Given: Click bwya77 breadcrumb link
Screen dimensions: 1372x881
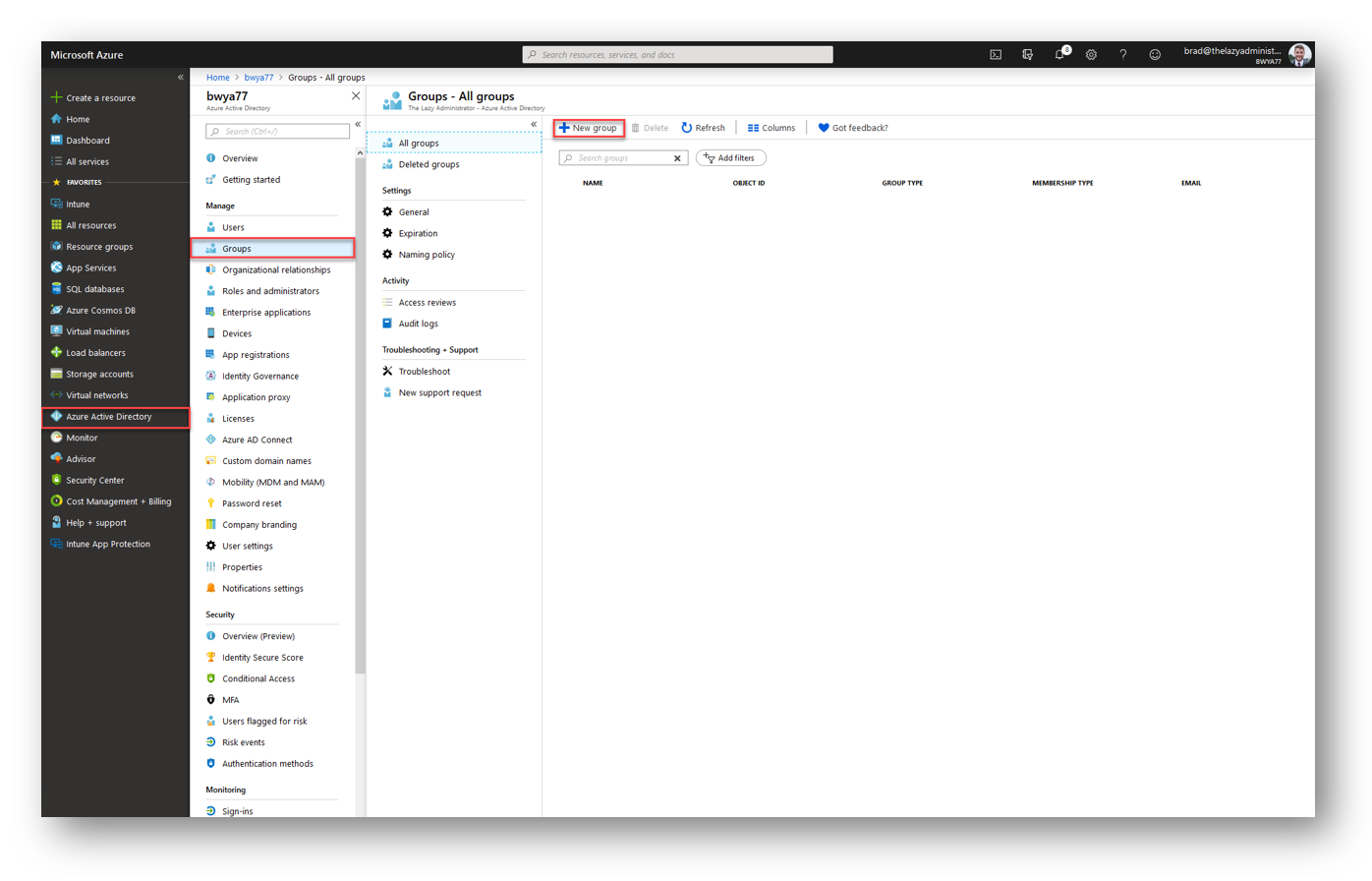Looking at the screenshot, I should [258, 78].
